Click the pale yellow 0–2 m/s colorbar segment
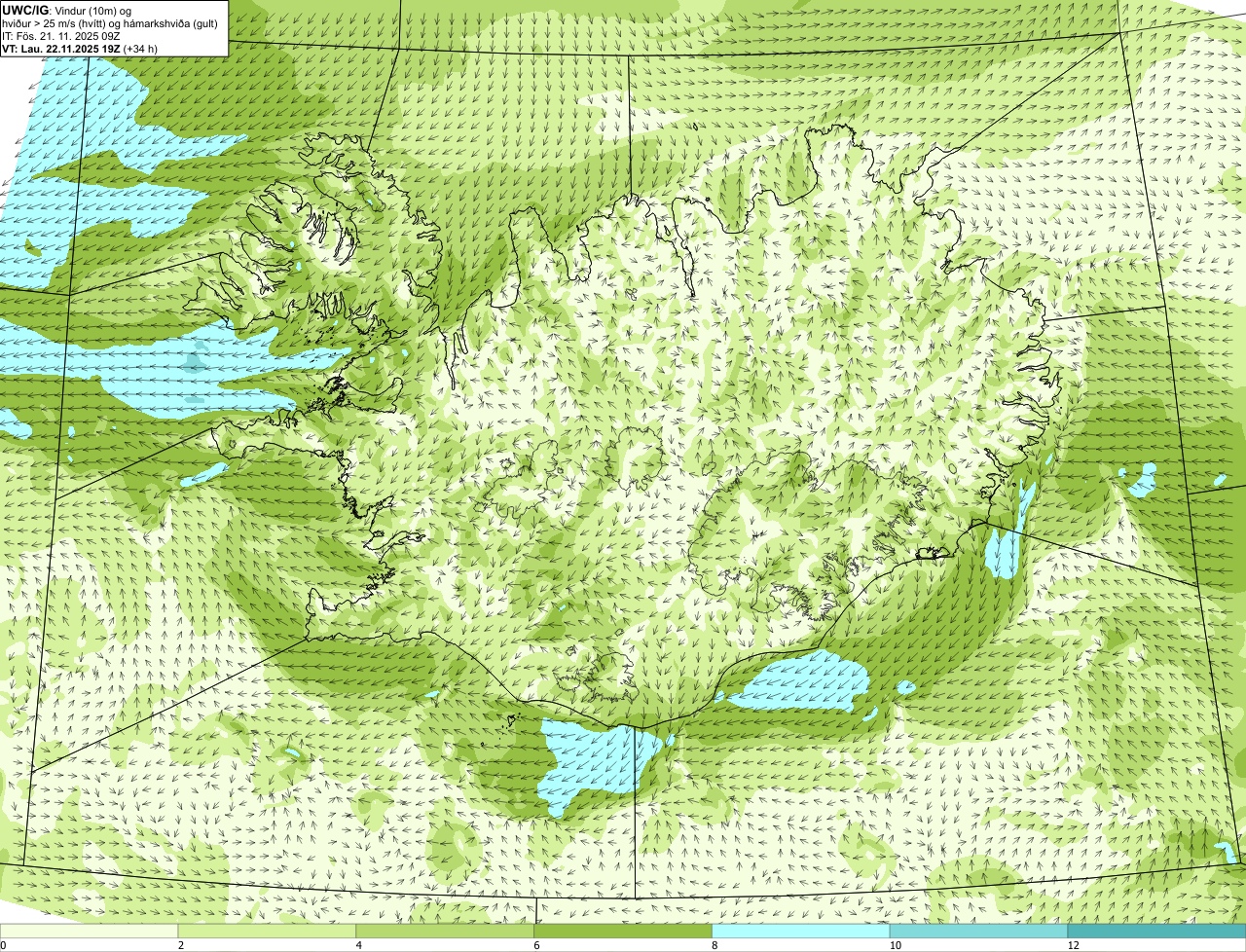1246x952 pixels. [90, 932]
